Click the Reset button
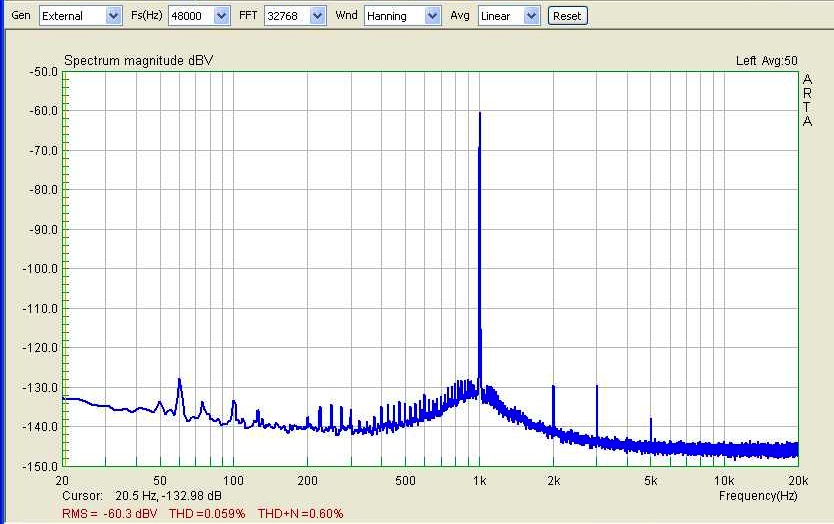 click(x=567, y=16)
